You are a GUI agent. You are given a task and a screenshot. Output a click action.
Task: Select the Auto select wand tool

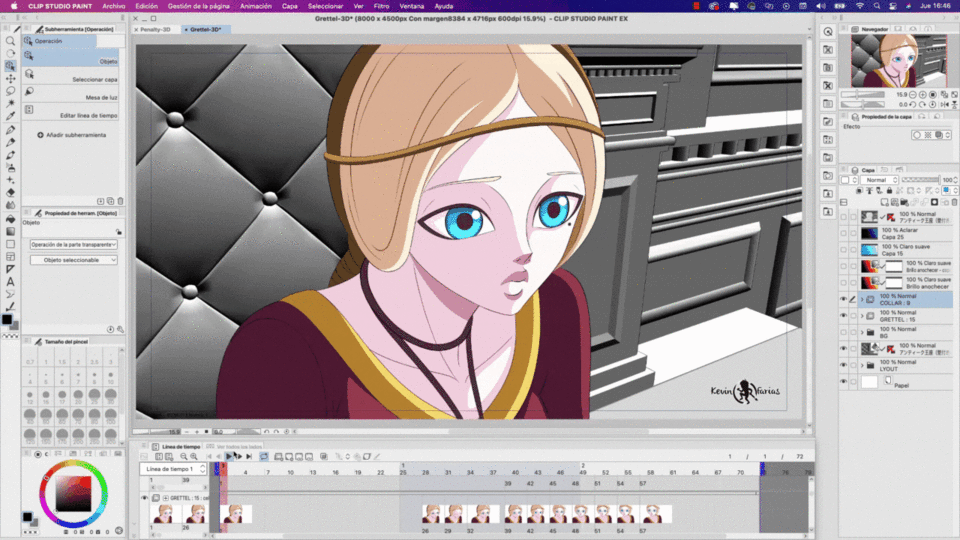pos(10,103)
